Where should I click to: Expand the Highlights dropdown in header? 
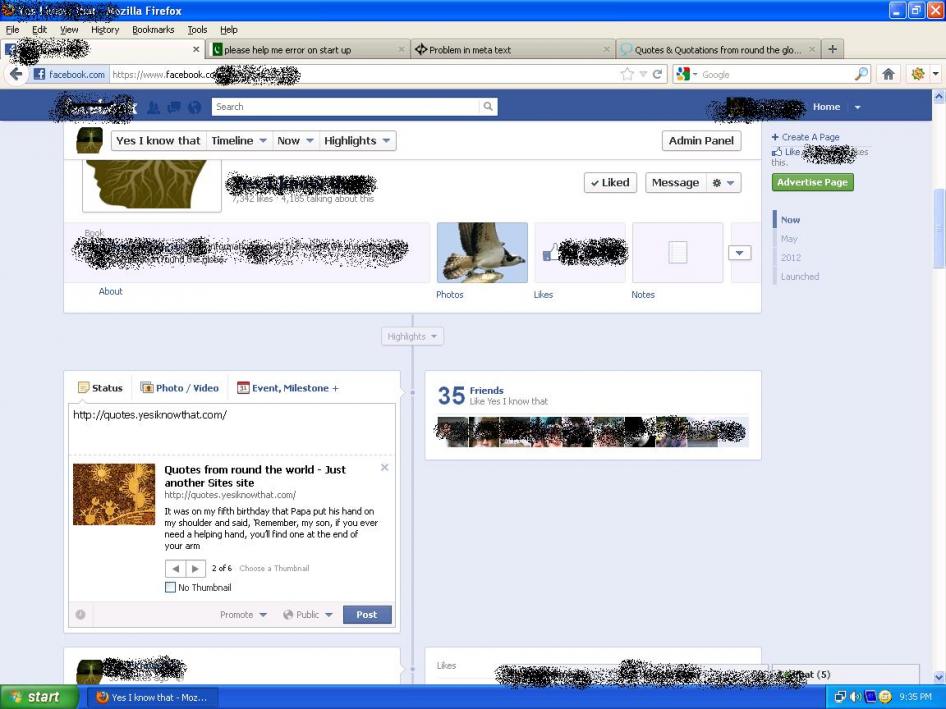(357, 141)
